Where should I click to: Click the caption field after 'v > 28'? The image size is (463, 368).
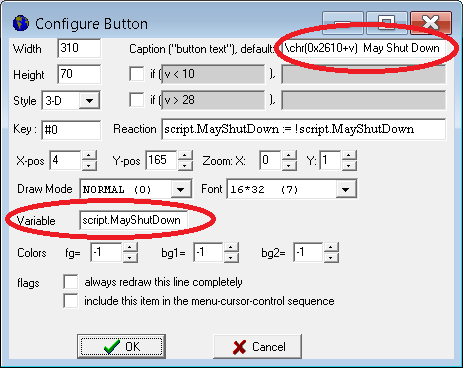(x=363, y=100)
